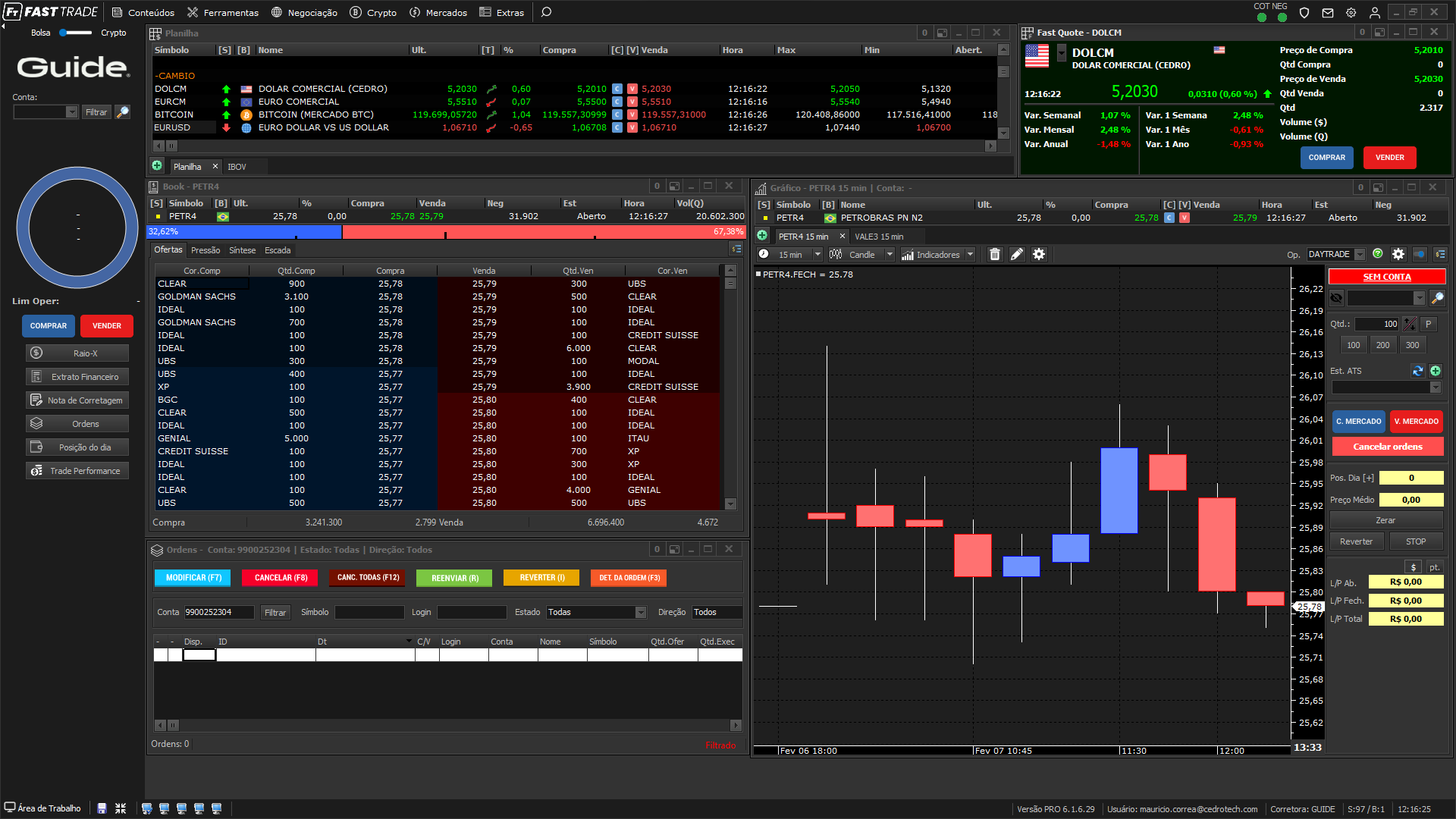Image resolution: width=1456 pixels, height=819 pixels.
Task: Click collapse windows arrows icon in taskbar
Action: pos(121,808)
